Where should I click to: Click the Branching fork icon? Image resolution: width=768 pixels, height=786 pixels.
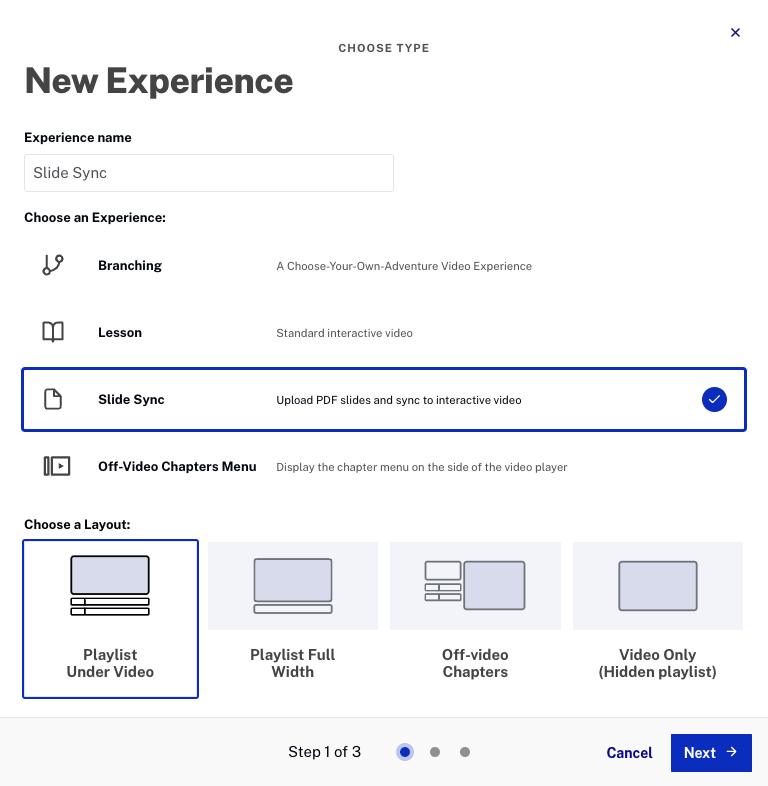(x=53, y=266)
